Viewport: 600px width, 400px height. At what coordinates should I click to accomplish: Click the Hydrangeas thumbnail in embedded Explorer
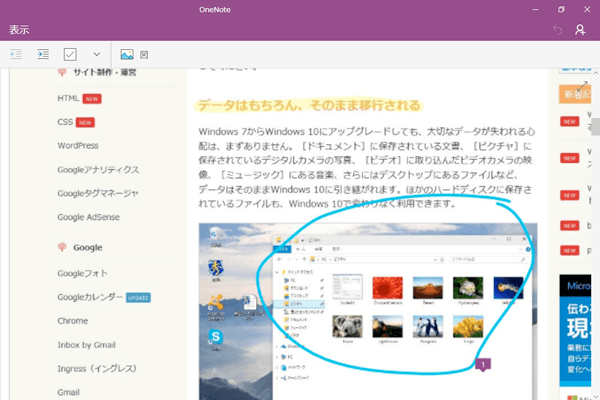click(x=468, y=288)
